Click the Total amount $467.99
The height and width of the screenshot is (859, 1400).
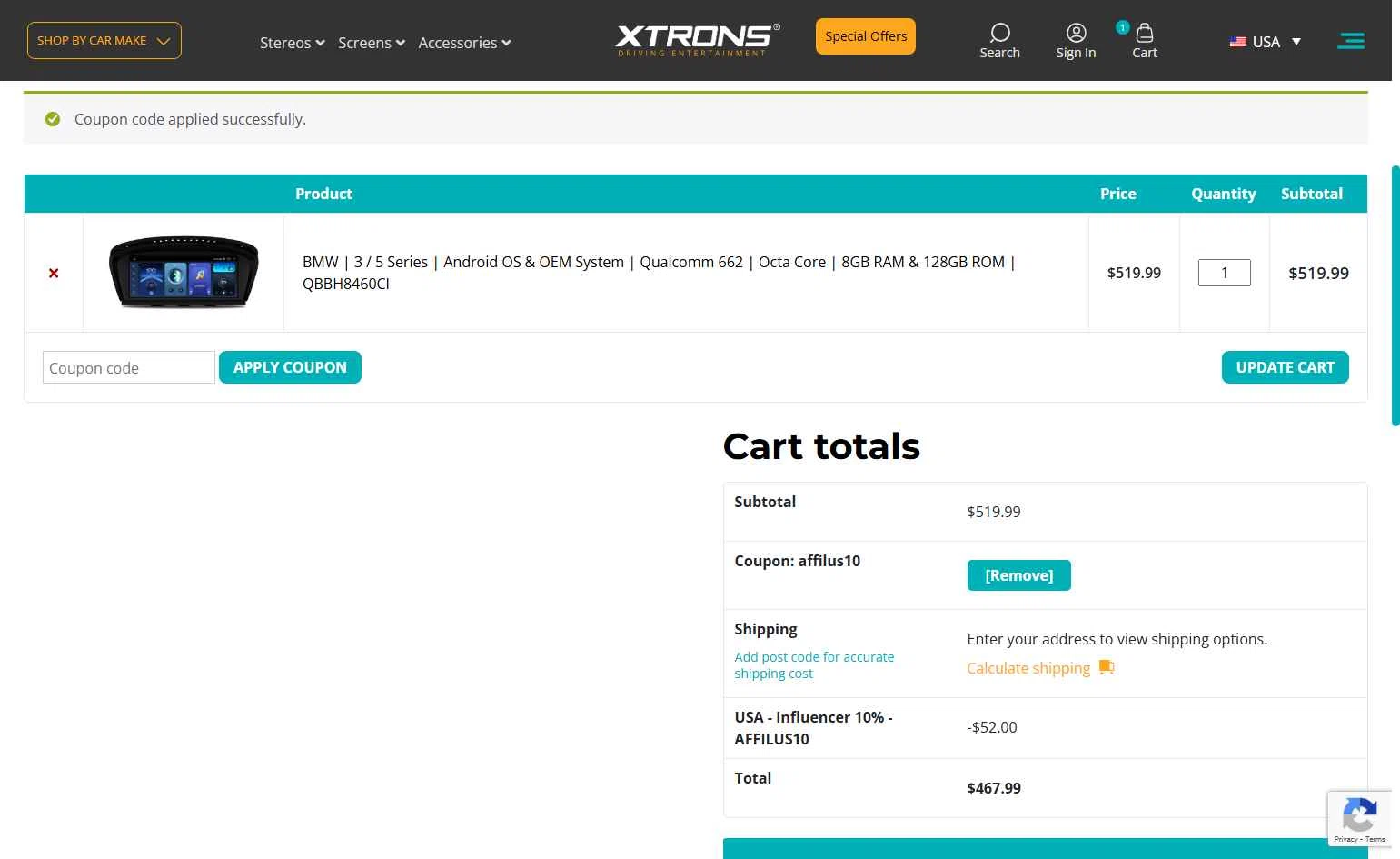[x=994, y=788]
